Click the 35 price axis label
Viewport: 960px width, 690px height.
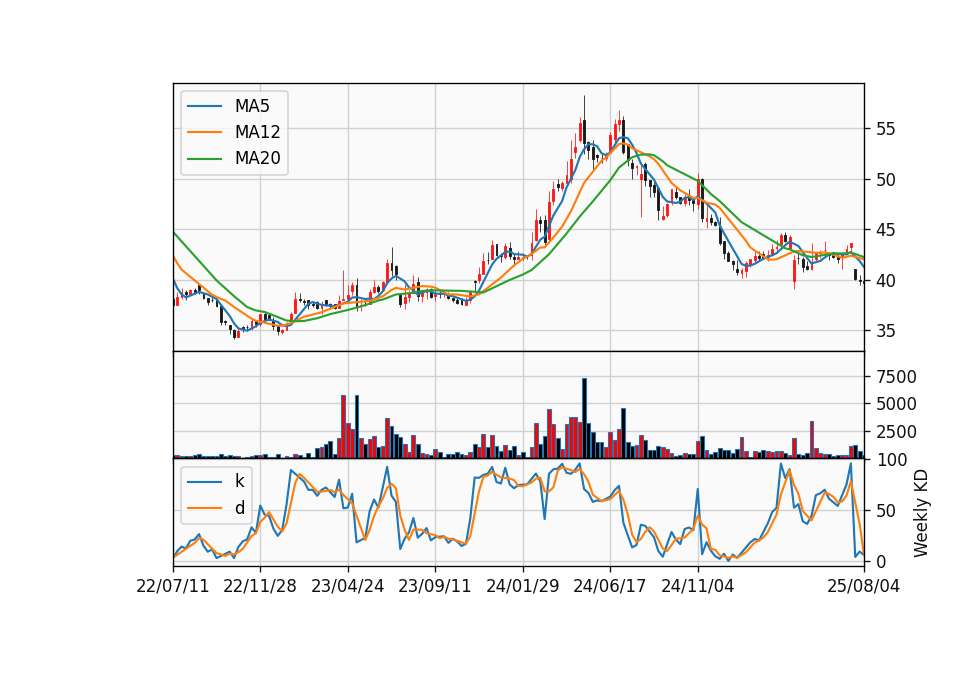point(886,331)
